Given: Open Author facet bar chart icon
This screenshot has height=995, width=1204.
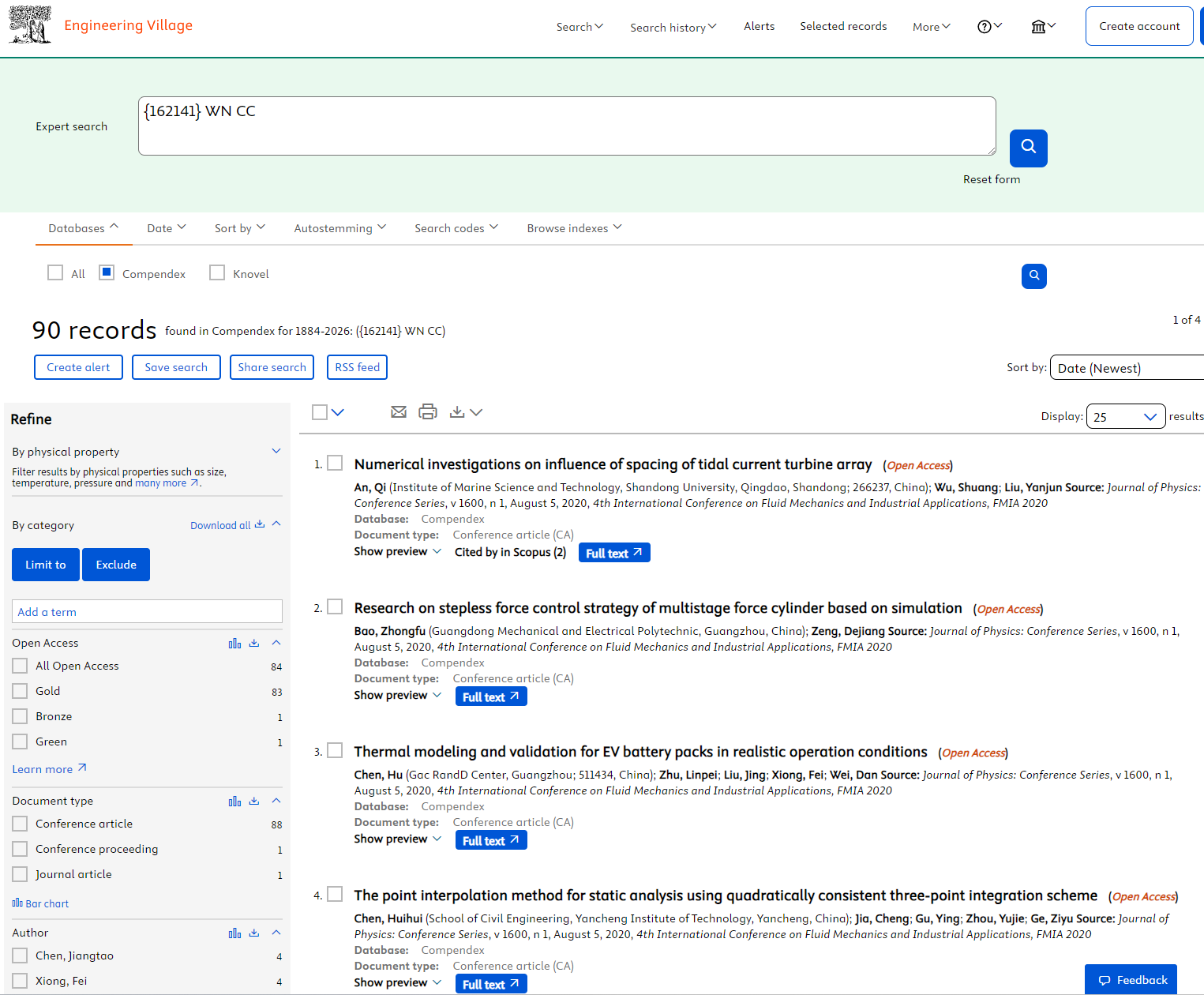Looking at the screenshot, I should coord(234,933).
